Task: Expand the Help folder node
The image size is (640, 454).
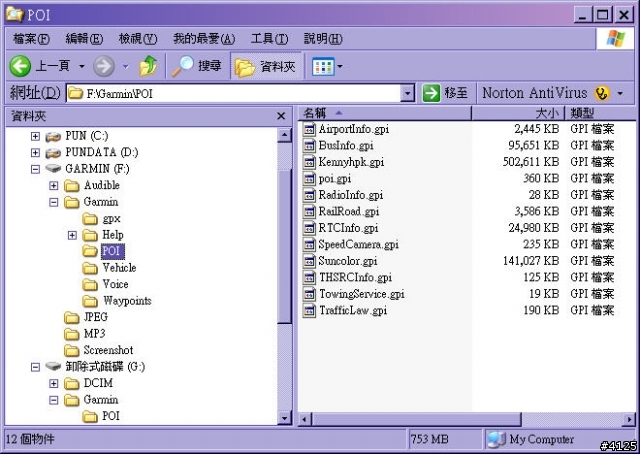Action: point(72,235)
